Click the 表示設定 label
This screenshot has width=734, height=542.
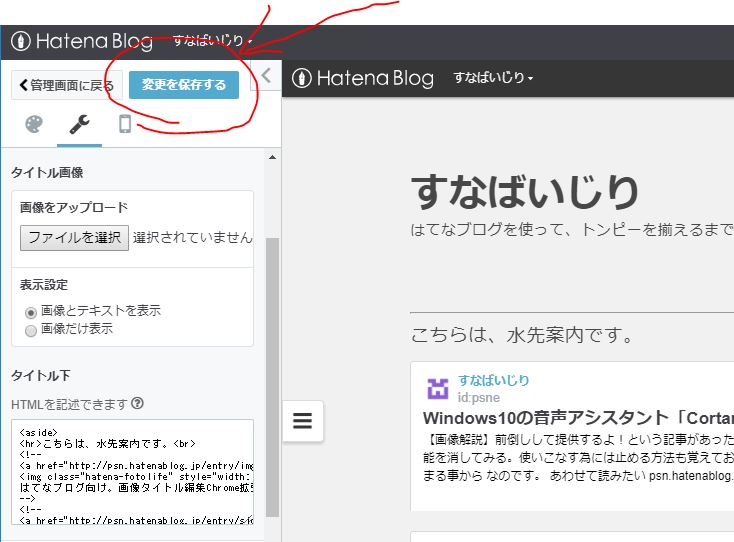pos(44,285)
